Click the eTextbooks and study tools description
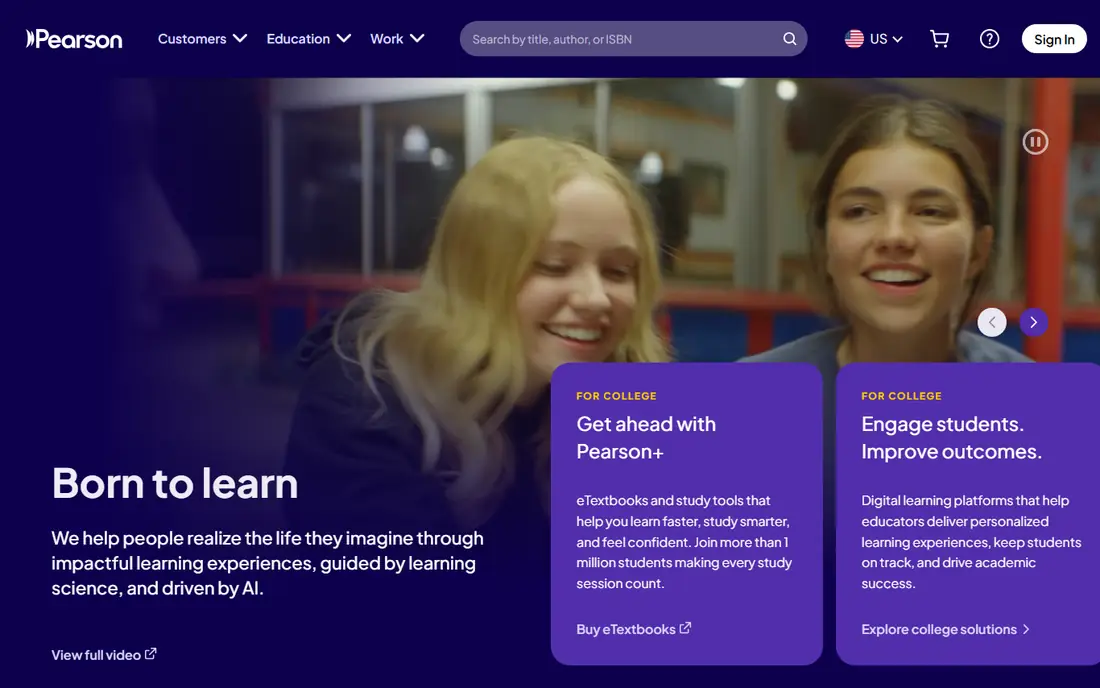The image size is (1100, 688). coord(684,541)
